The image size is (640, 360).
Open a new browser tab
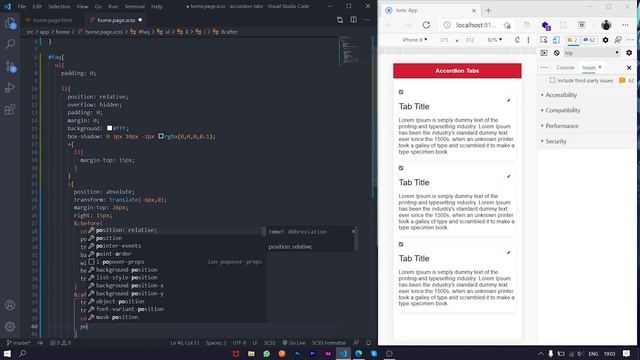tap(488, 10)
